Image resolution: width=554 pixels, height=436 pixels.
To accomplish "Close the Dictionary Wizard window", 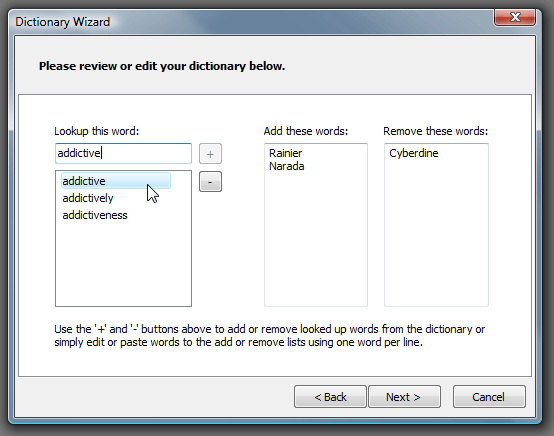I will pyautogui.click(x=515, y=17).
